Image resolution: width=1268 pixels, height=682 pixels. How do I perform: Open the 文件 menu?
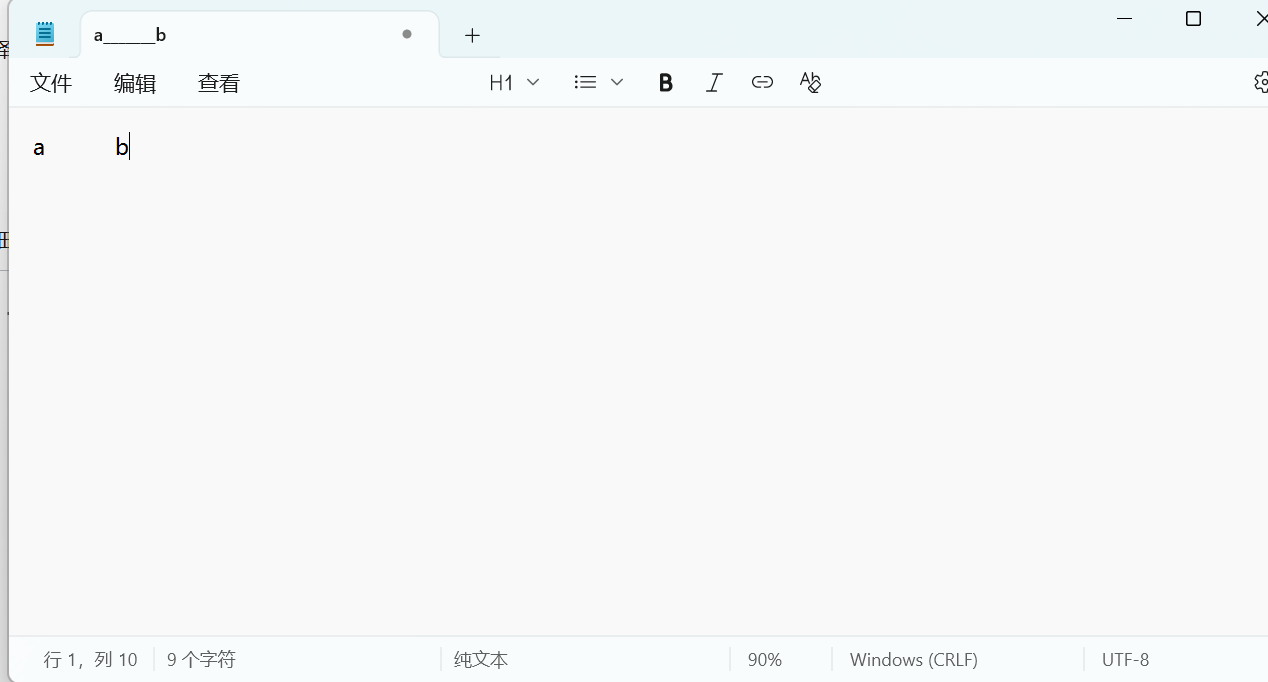pos(51,83)
